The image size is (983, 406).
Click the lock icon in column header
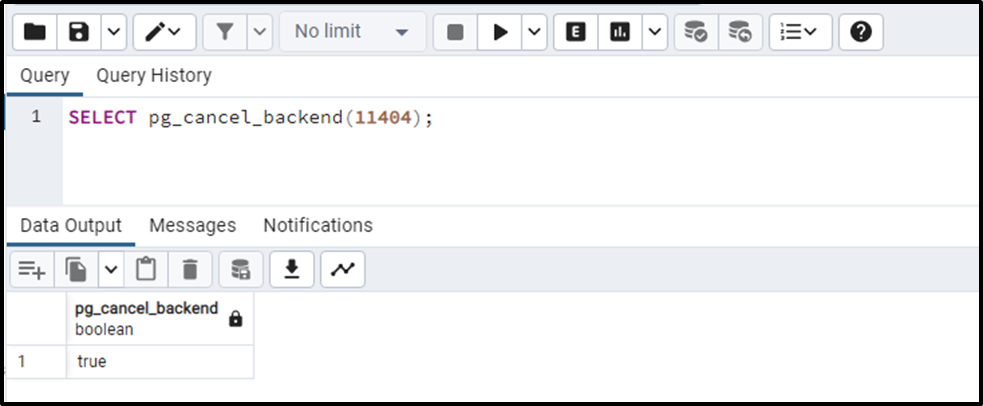(x=236, y=319)
